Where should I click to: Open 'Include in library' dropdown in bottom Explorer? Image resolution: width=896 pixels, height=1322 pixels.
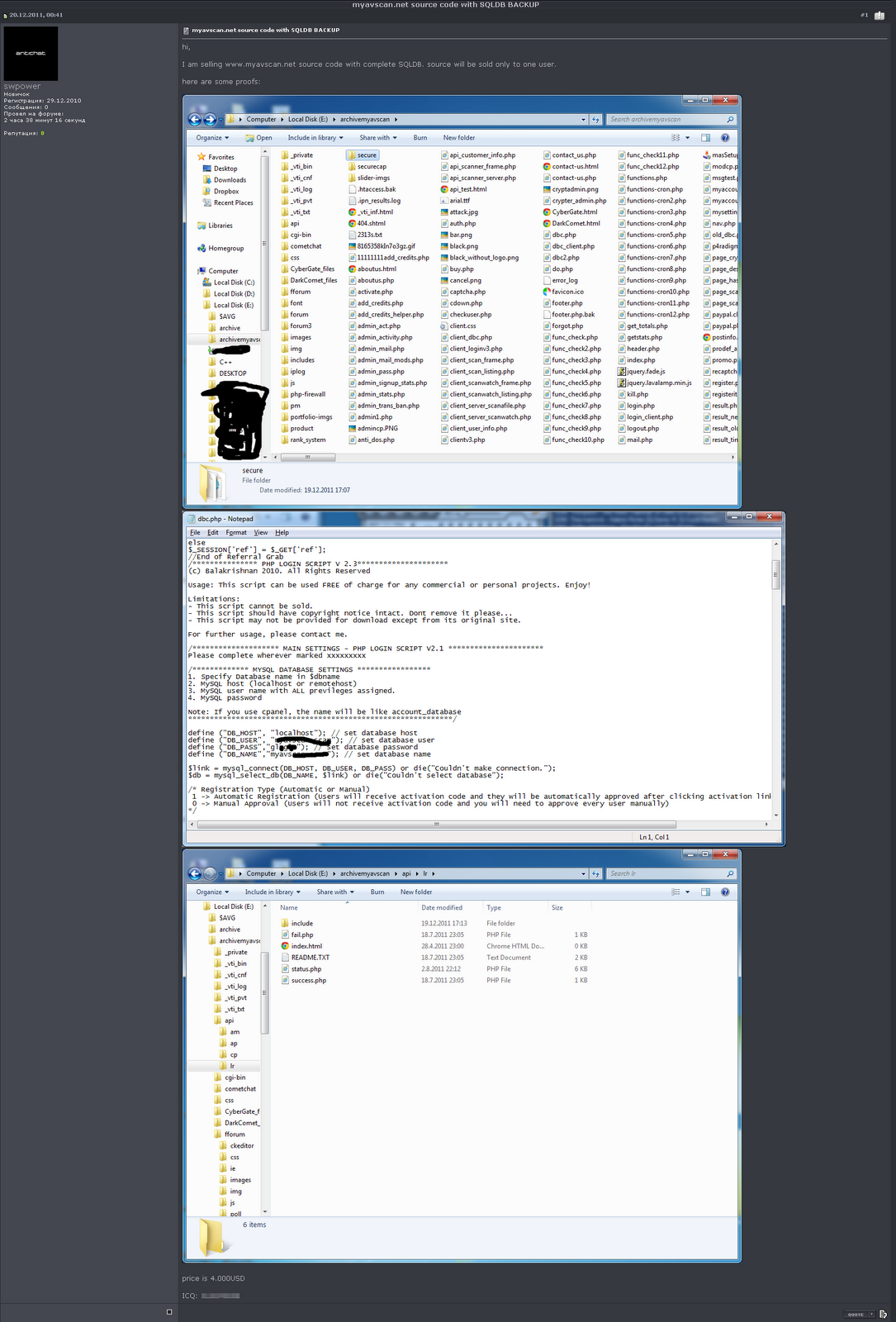273,892
